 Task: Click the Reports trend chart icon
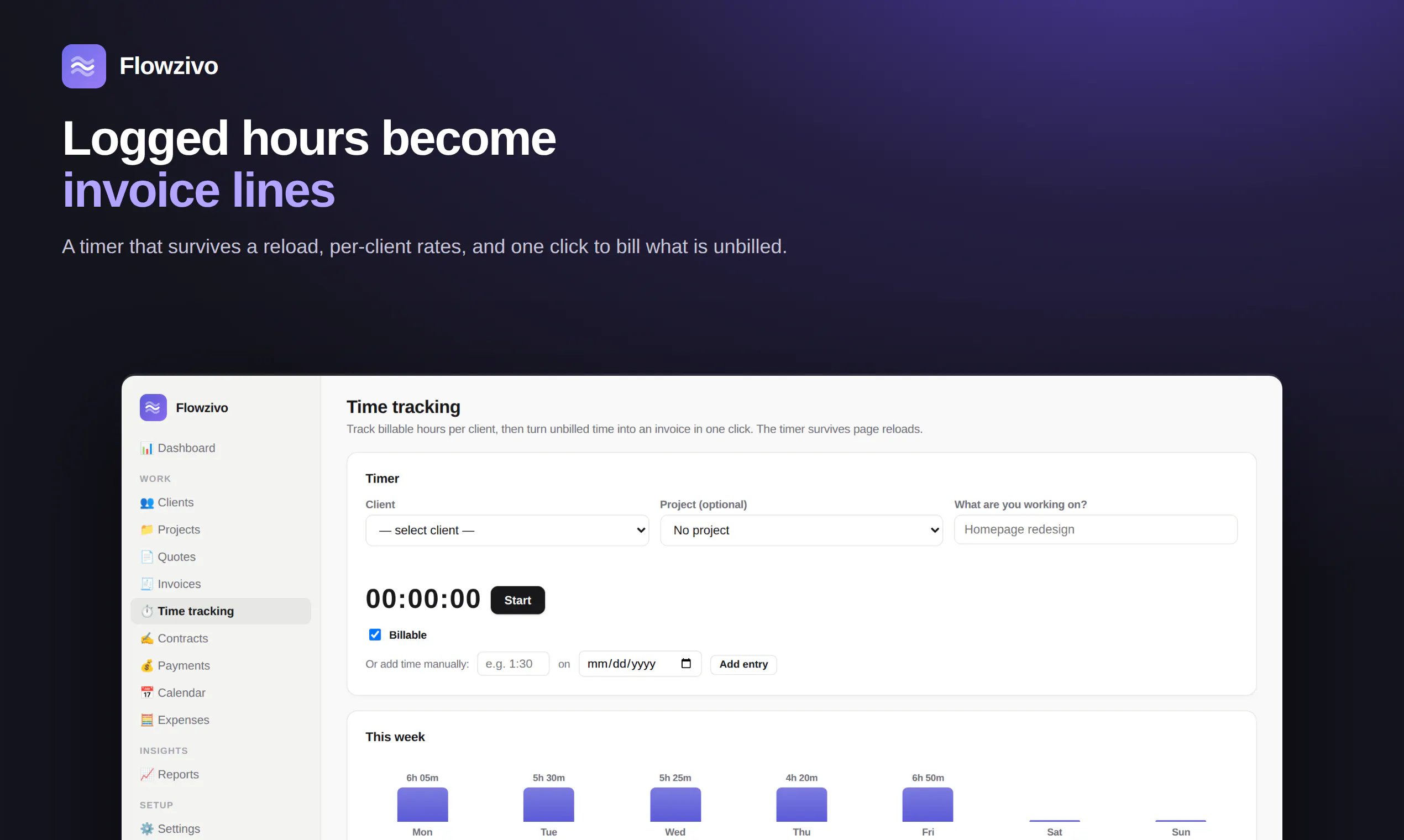point(146,774)
